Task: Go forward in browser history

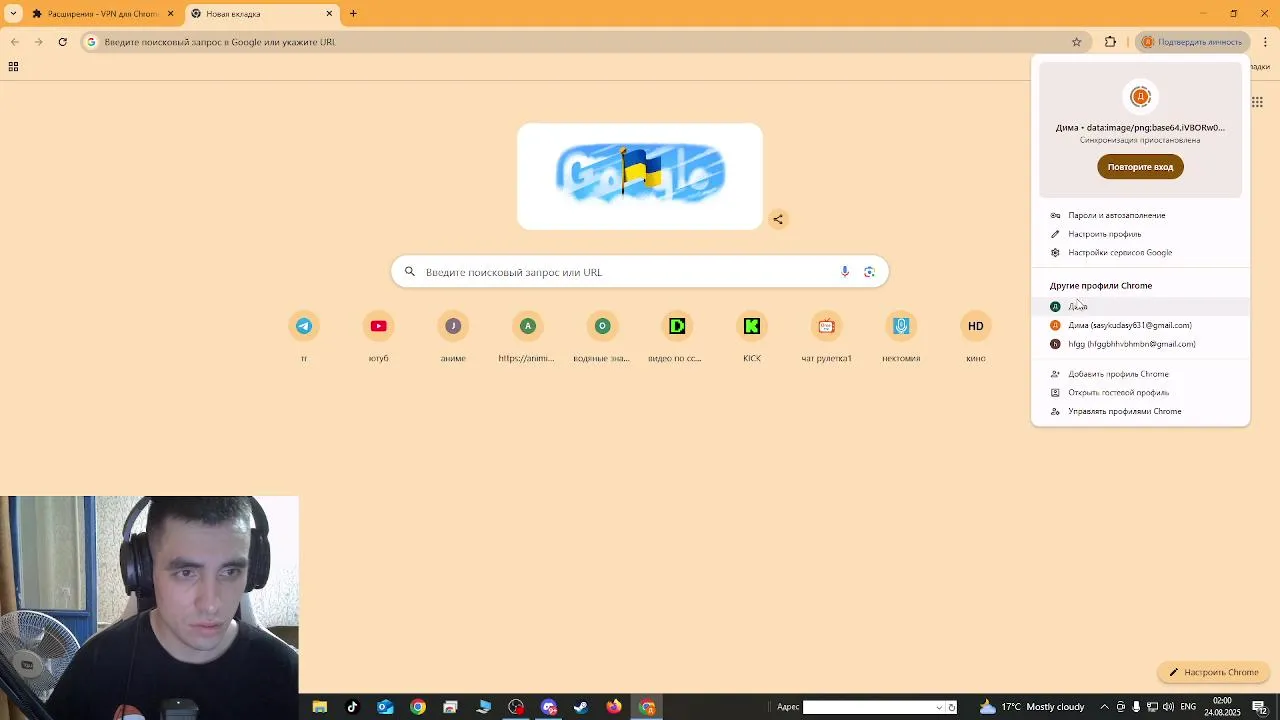Action: click(38, 42)
